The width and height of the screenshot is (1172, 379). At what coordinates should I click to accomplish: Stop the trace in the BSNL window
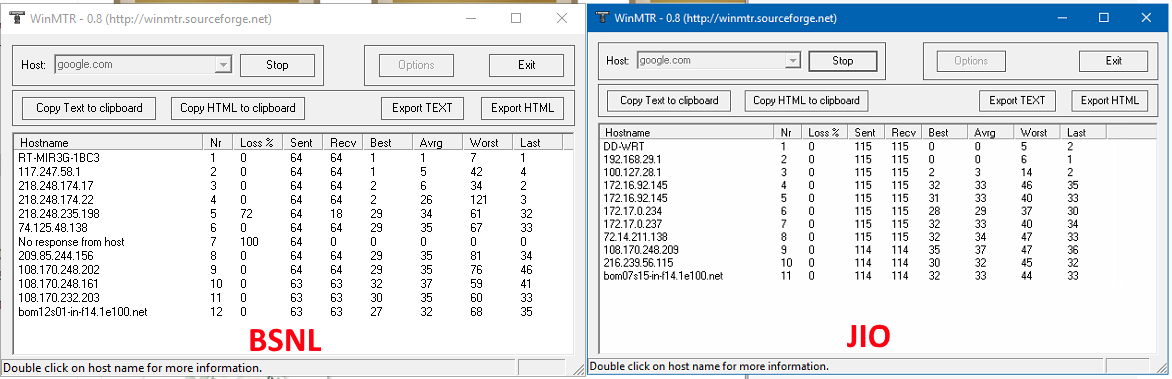[277, 65]
